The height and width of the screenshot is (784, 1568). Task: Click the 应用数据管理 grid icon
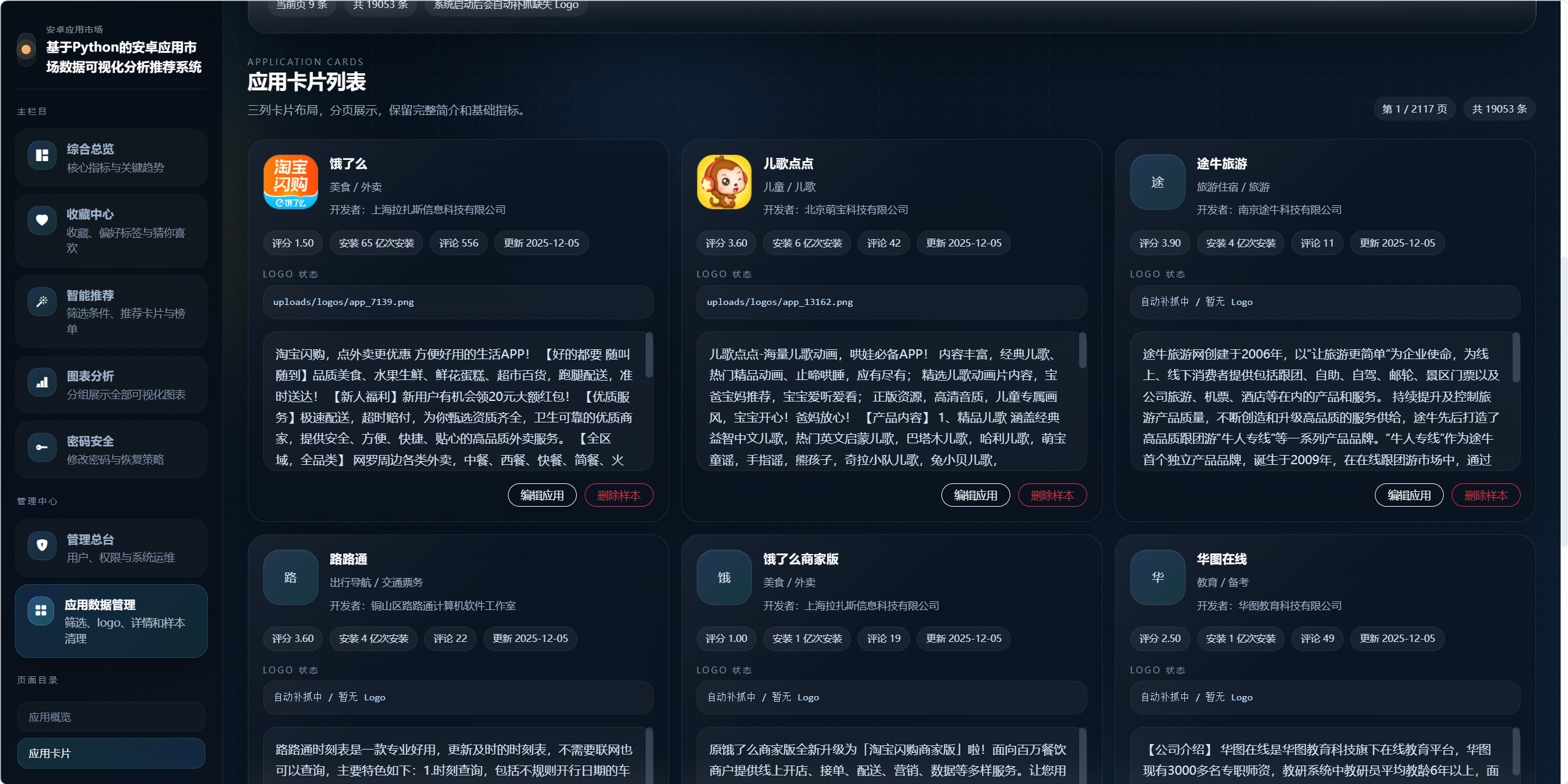[41, 610]
